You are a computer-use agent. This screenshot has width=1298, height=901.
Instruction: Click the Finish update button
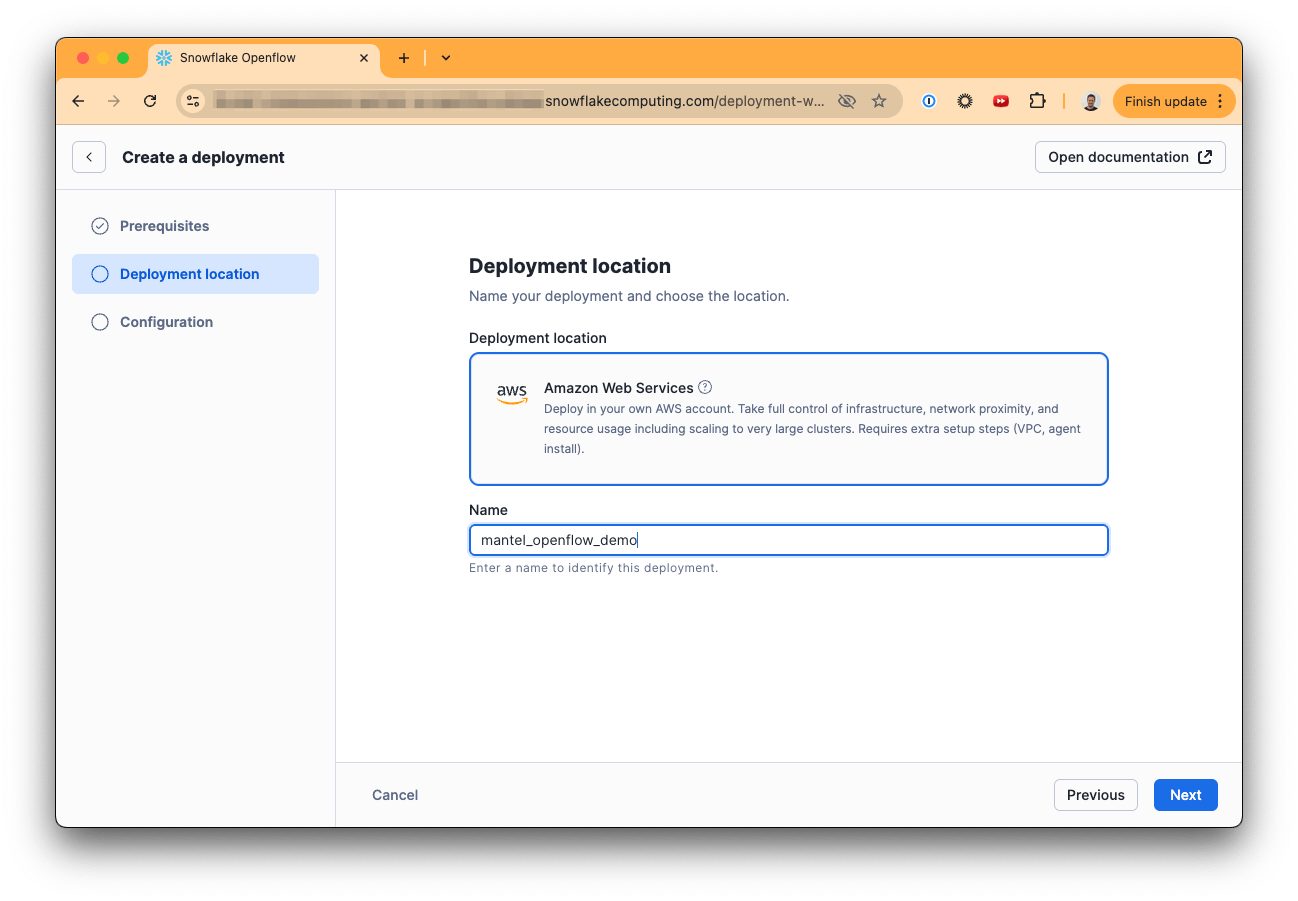click(x=1174, y=101)
